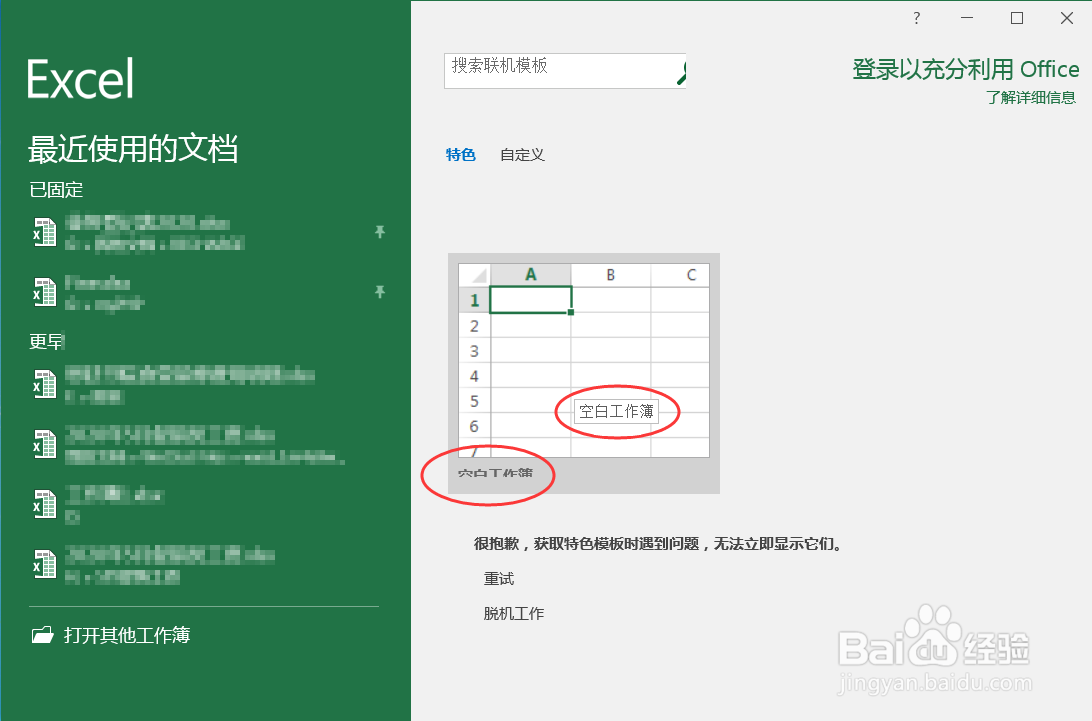Minimize the Excel start window
This screenshot has width=1092, height=721.
pos(967,19)
